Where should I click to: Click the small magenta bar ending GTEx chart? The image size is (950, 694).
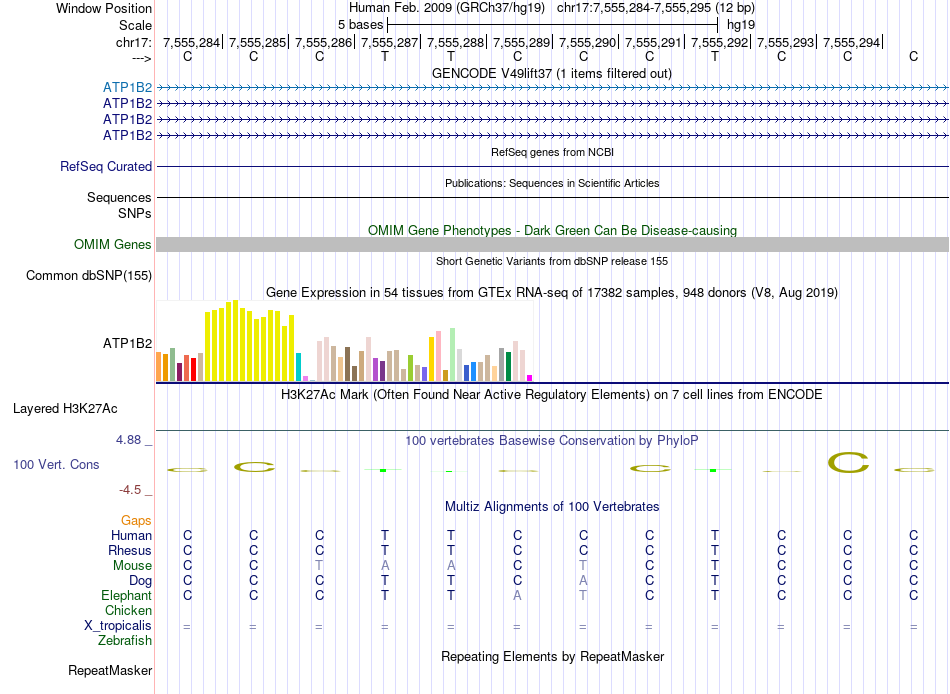529,378
